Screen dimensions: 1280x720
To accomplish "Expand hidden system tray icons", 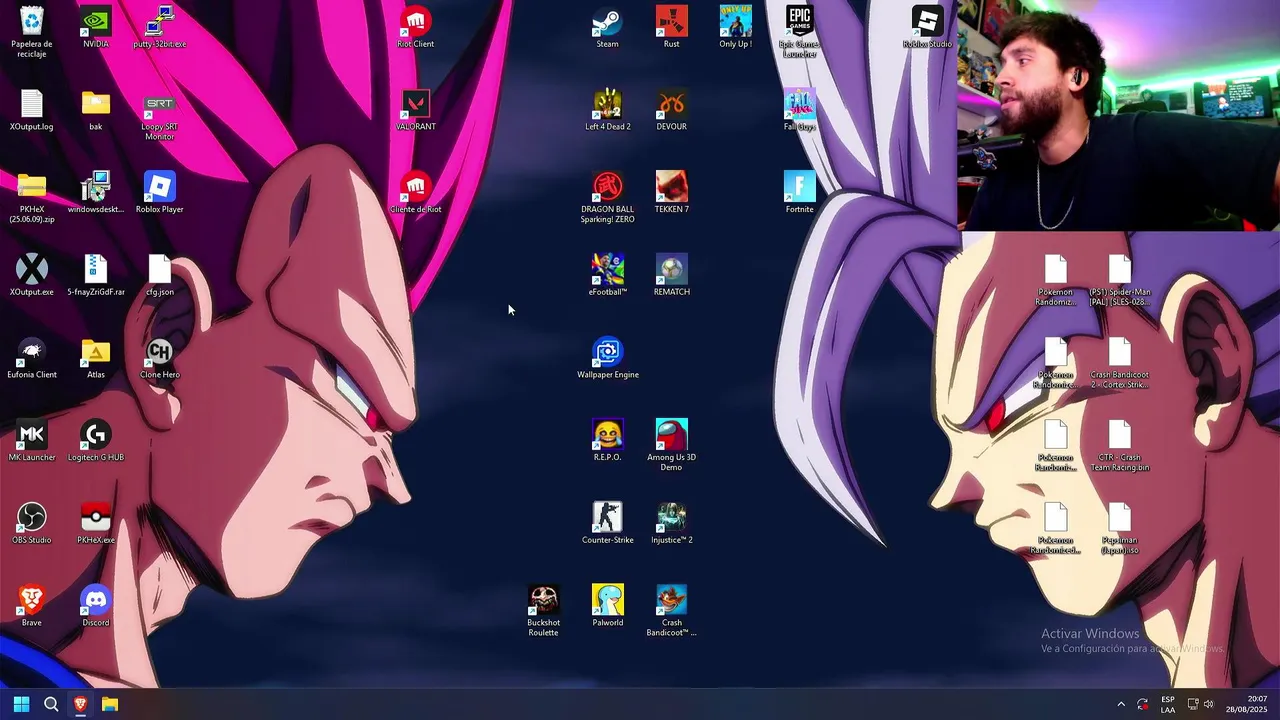I will coord(1121,704).
